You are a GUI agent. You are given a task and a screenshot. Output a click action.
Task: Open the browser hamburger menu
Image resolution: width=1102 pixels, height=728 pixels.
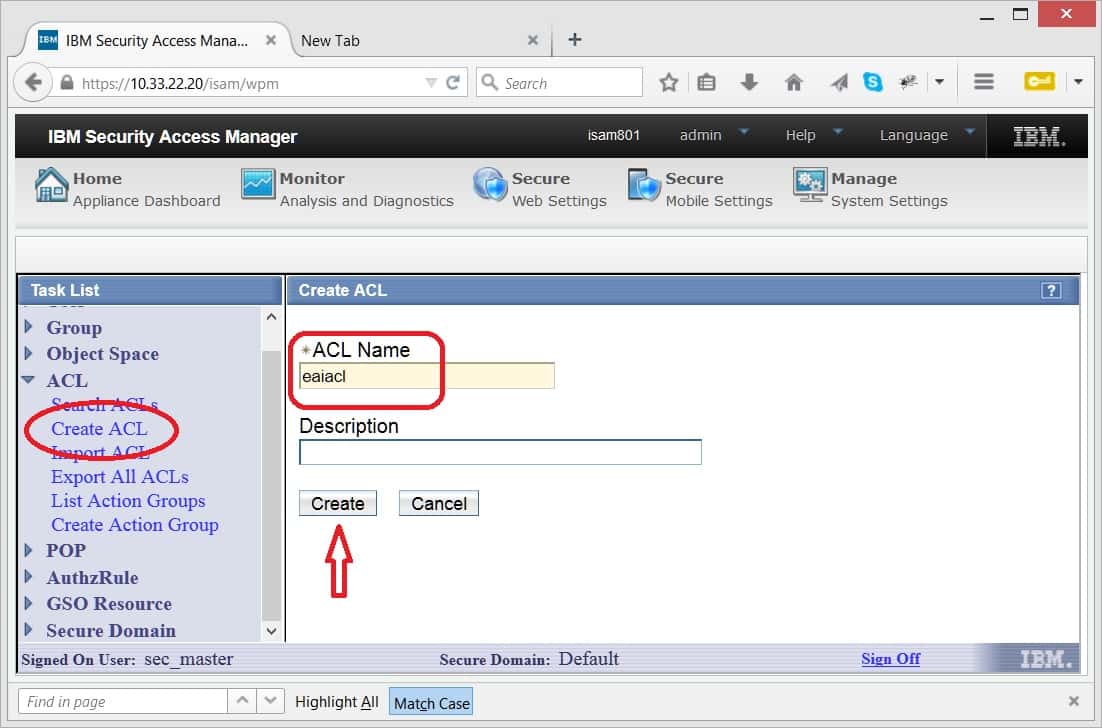(x=983, y=83)
